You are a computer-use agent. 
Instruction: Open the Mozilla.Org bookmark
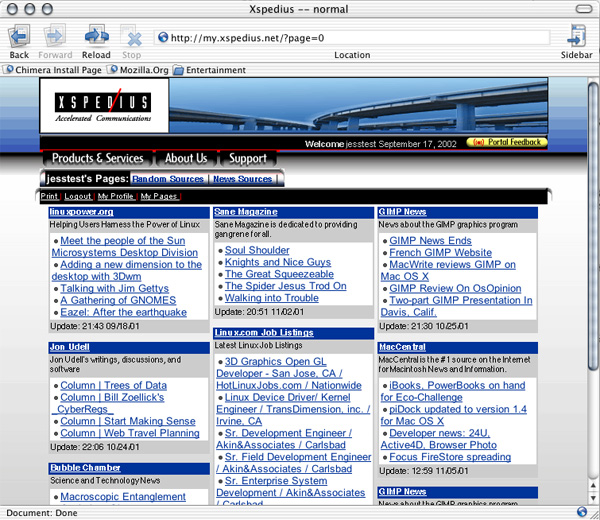point(137,70)
